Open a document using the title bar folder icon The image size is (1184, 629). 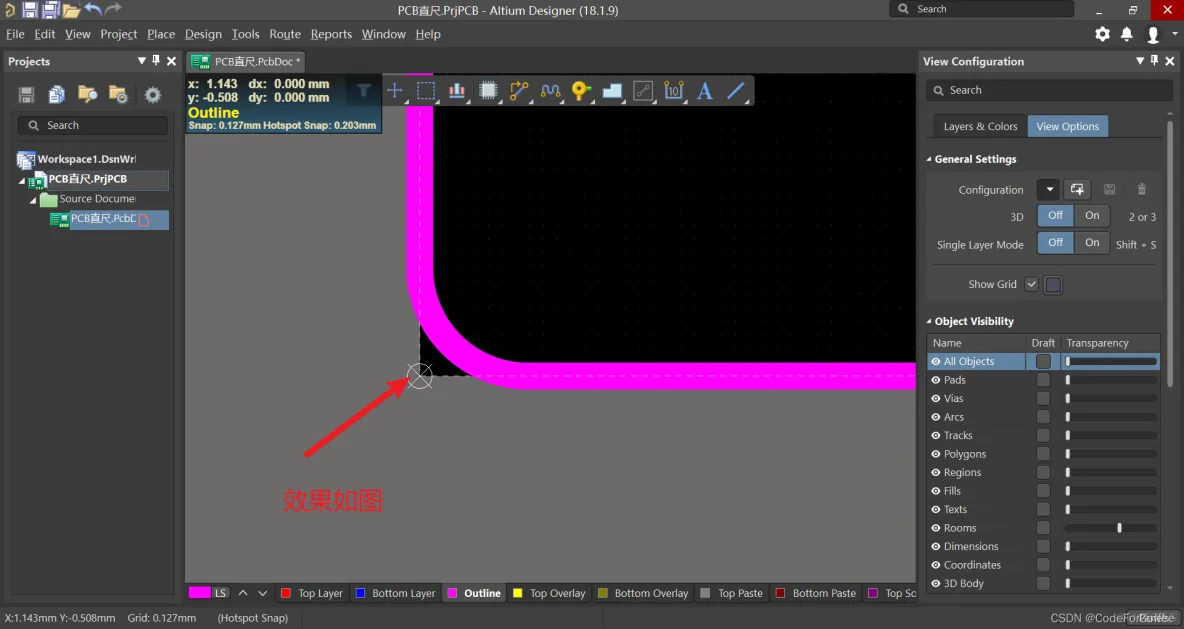click(x=71, y=10)
